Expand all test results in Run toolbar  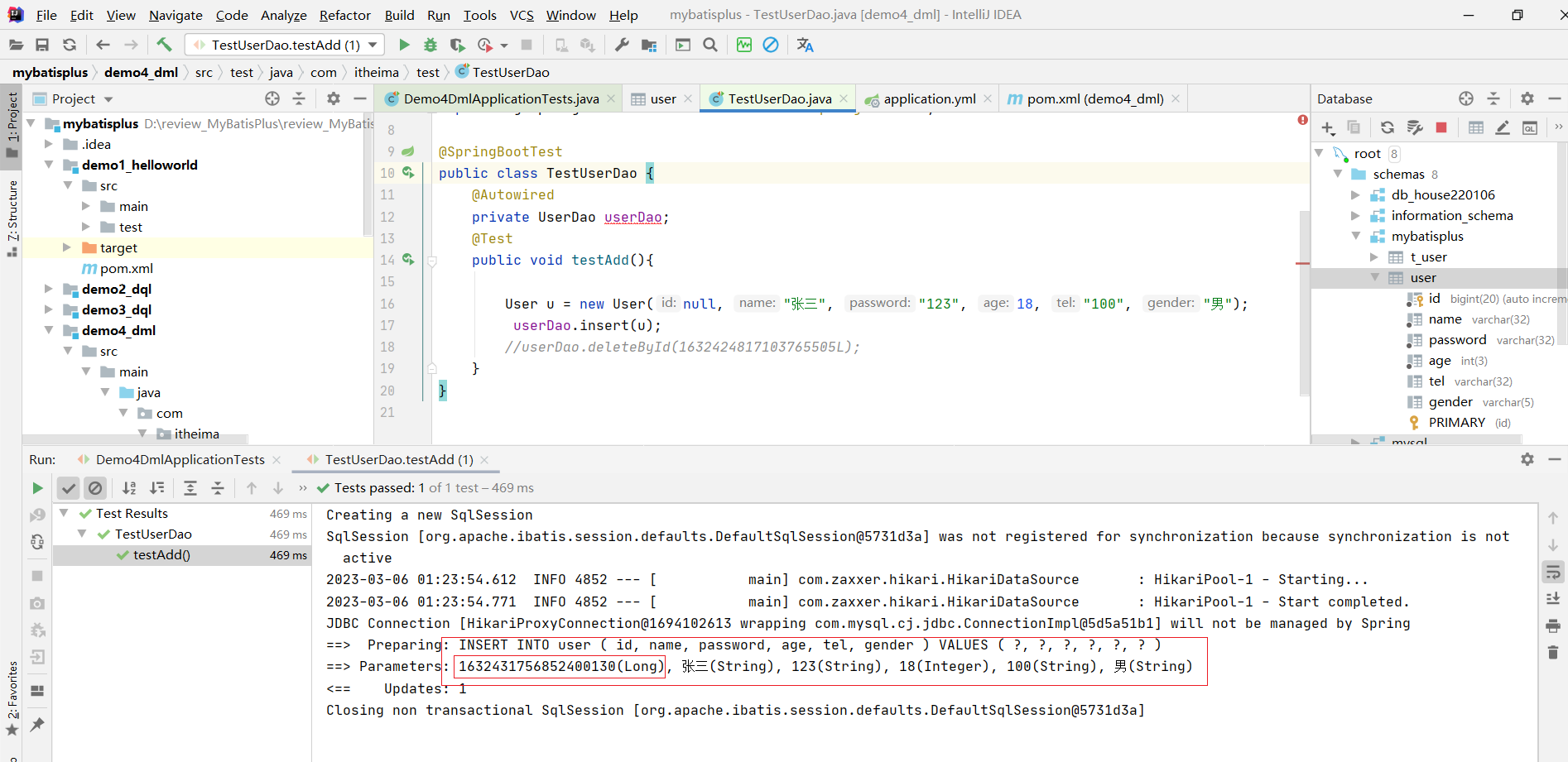[x=190, y=488]
